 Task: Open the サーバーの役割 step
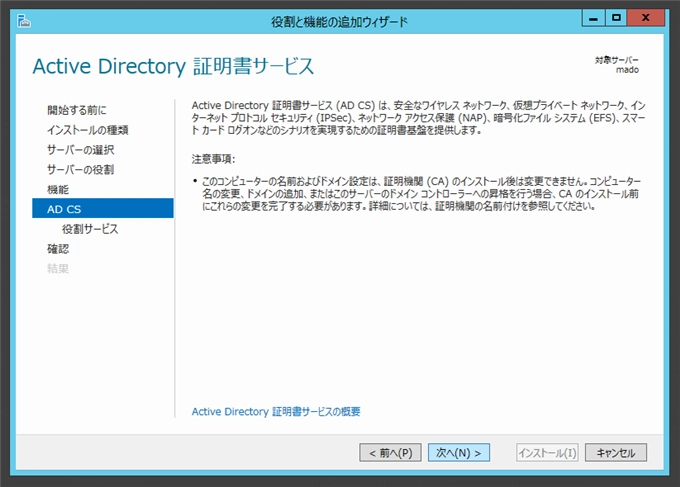pos(81,170)
